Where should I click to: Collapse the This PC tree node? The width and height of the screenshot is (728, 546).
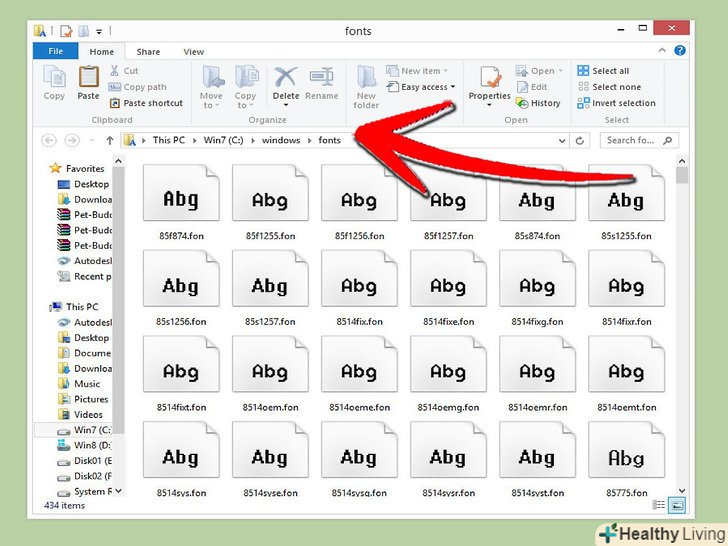click(x=45, y=307)
